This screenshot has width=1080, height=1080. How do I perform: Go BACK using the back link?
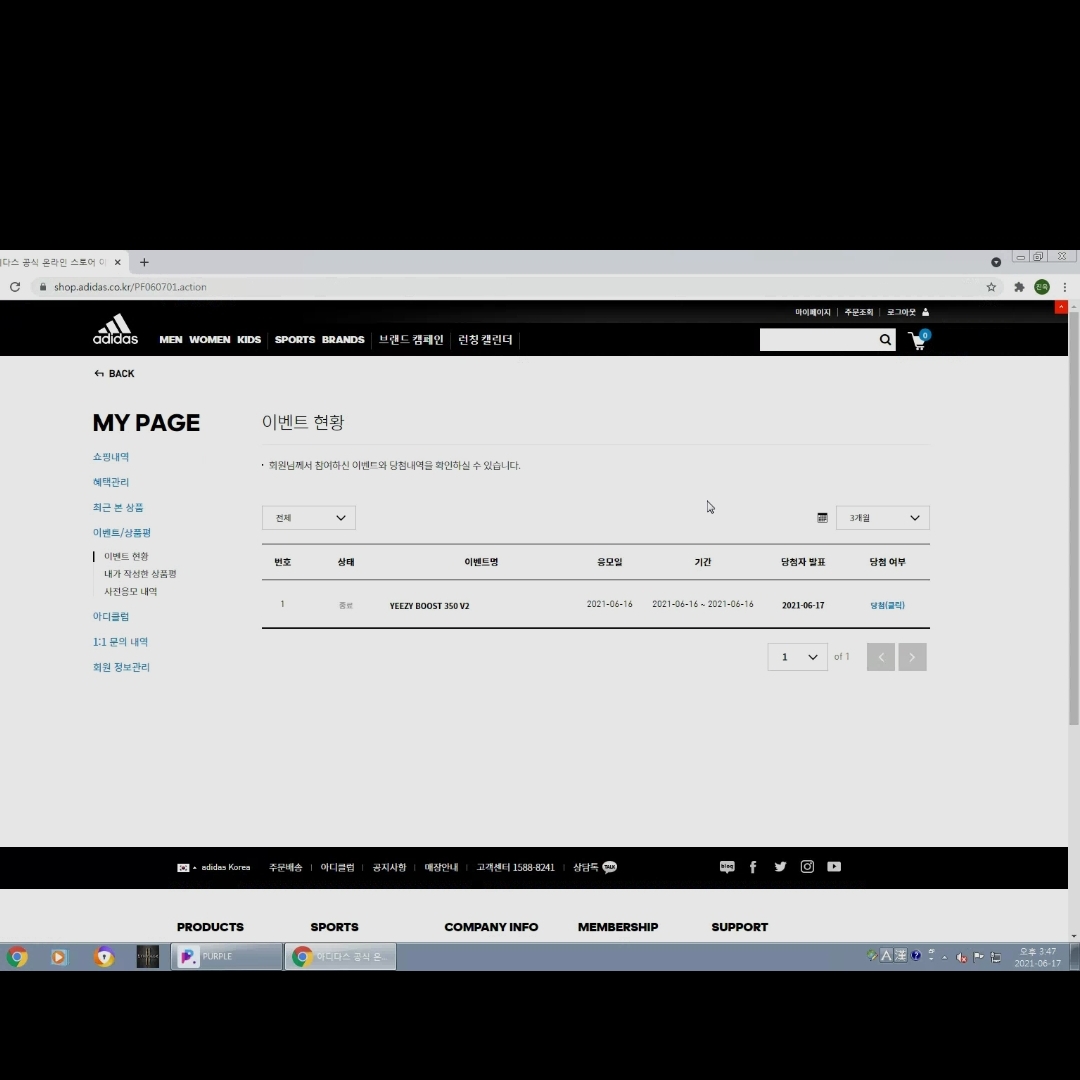click(114, 374)
